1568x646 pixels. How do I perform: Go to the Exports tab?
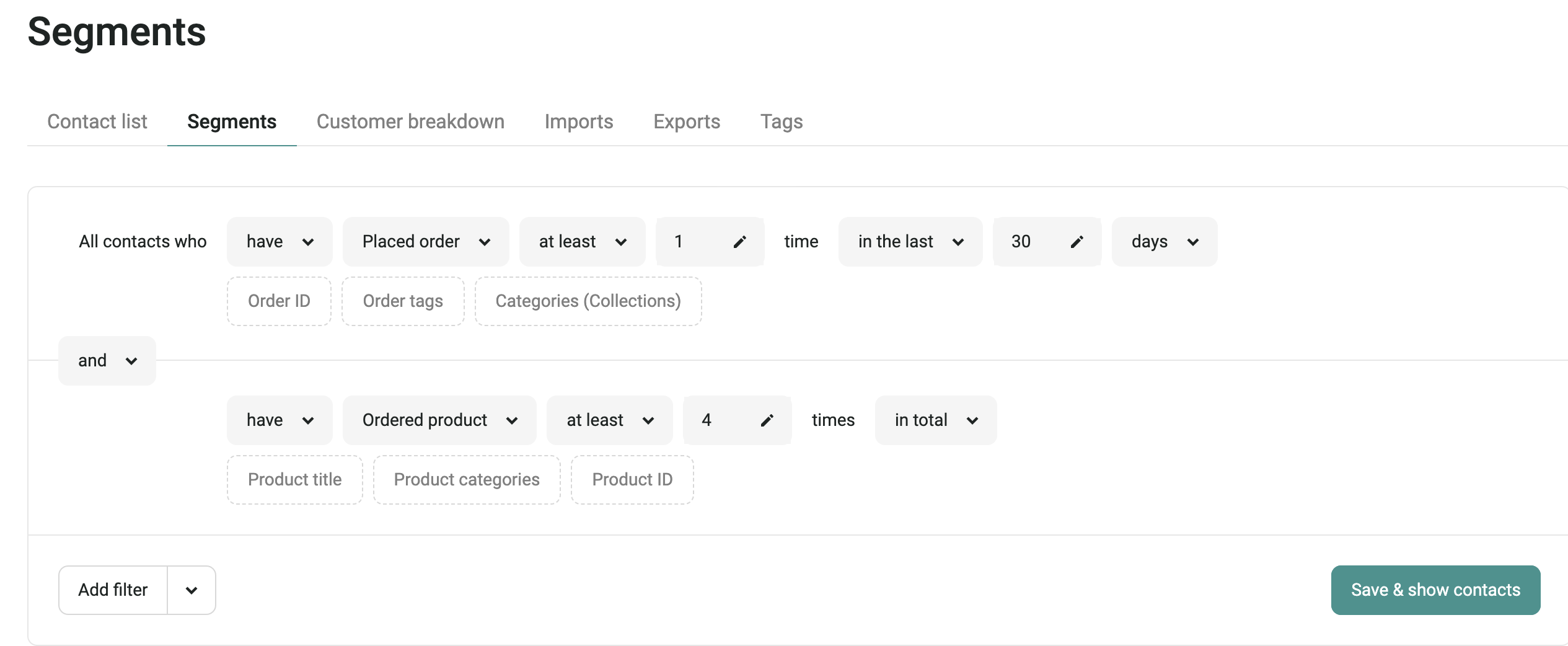(x=687, y=122)
